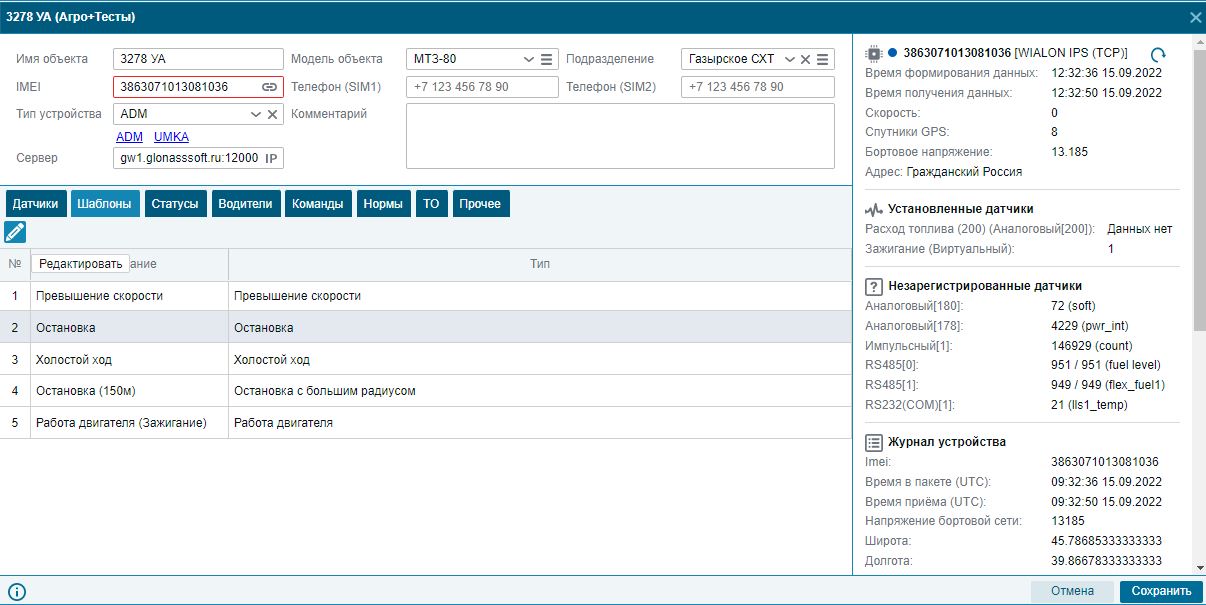The width and height of the screenshot is (1206, 605).
Task: Click the Журнал устройства list icon
Action: click(873, 442)
